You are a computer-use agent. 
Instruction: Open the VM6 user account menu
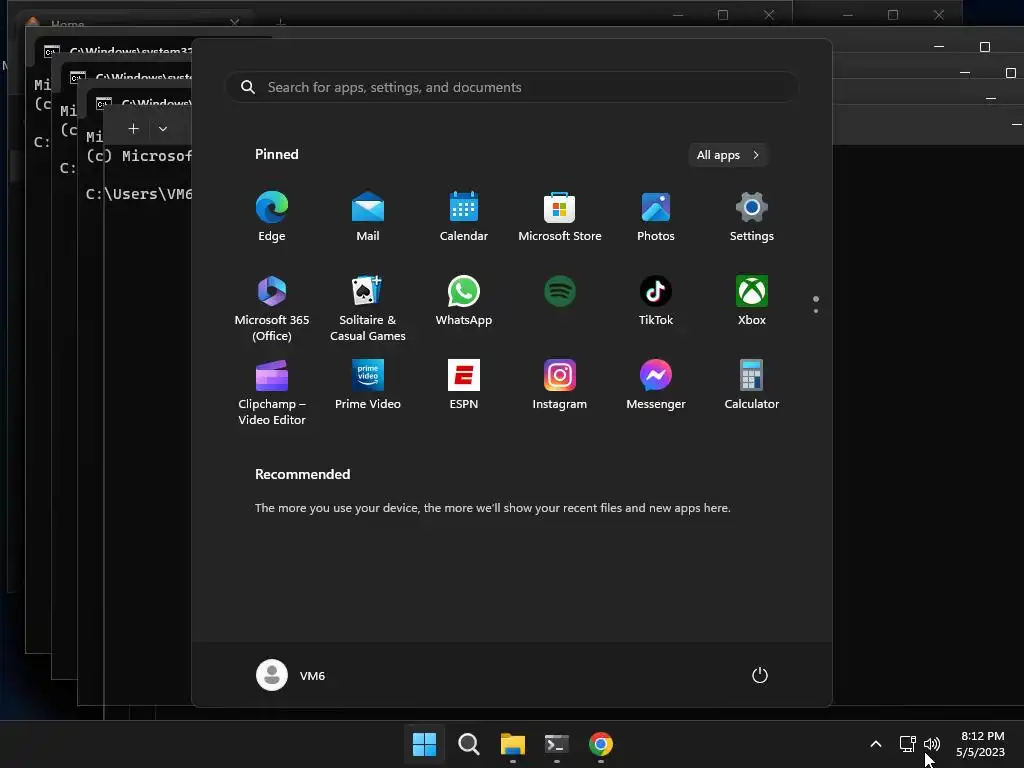(x=291, y=675)
